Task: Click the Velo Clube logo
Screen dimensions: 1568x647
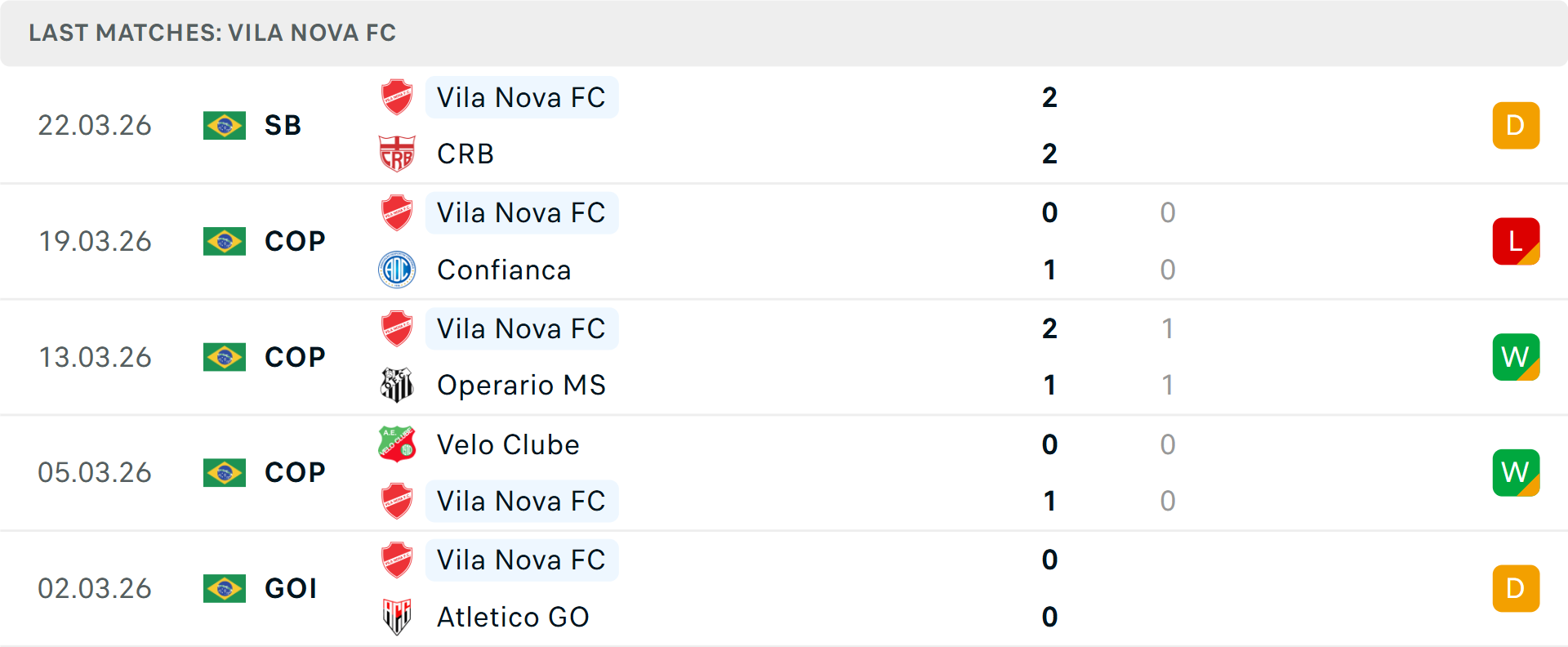Action: 398,444
